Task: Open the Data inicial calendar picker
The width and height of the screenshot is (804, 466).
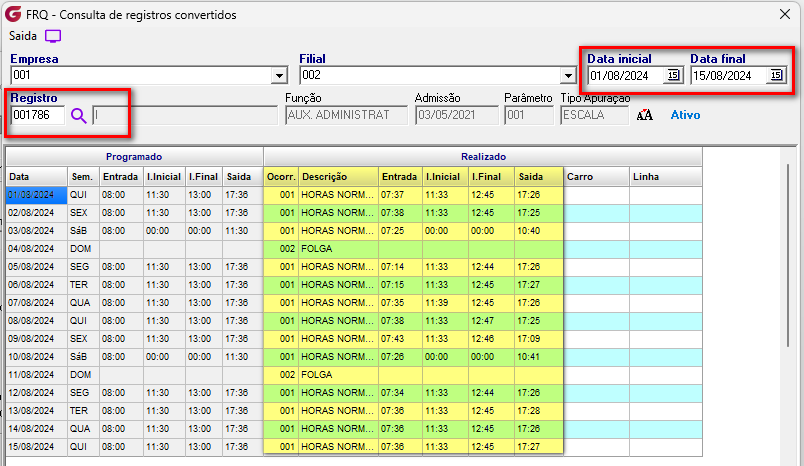Action: [x=673, y=75]
